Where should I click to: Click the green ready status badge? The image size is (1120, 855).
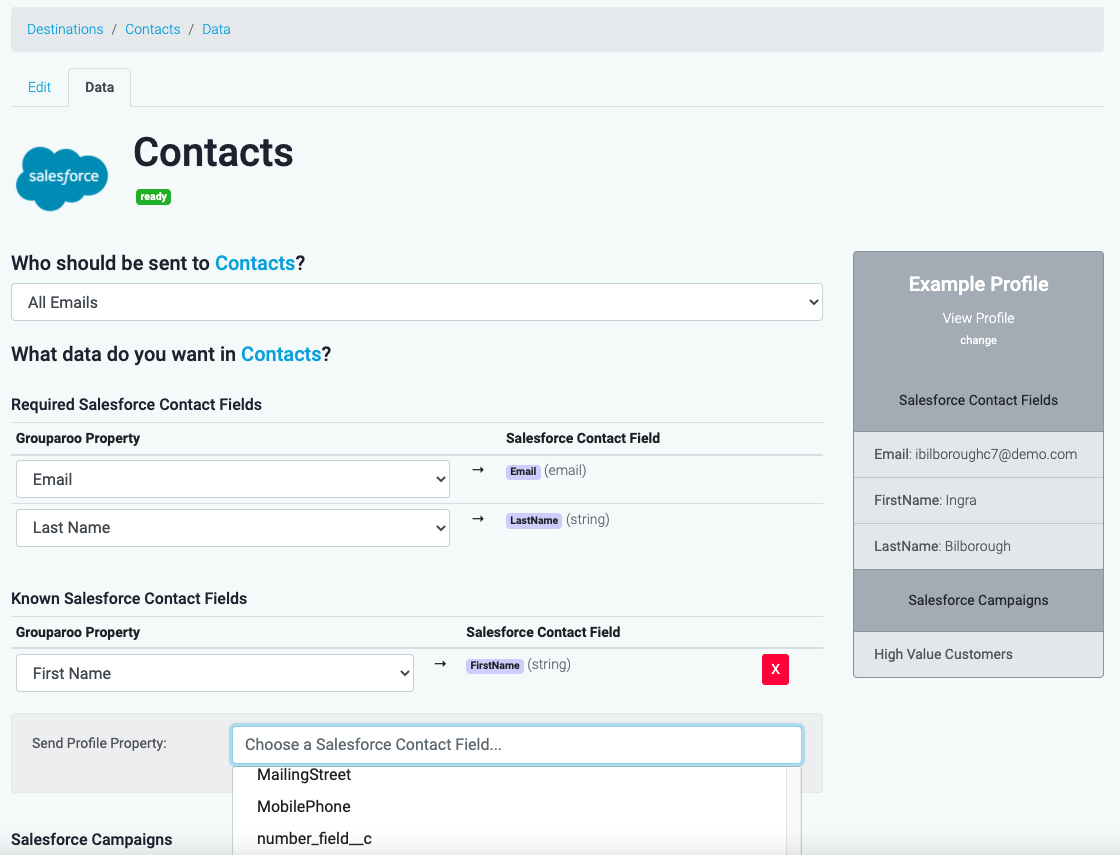point(154,196)
